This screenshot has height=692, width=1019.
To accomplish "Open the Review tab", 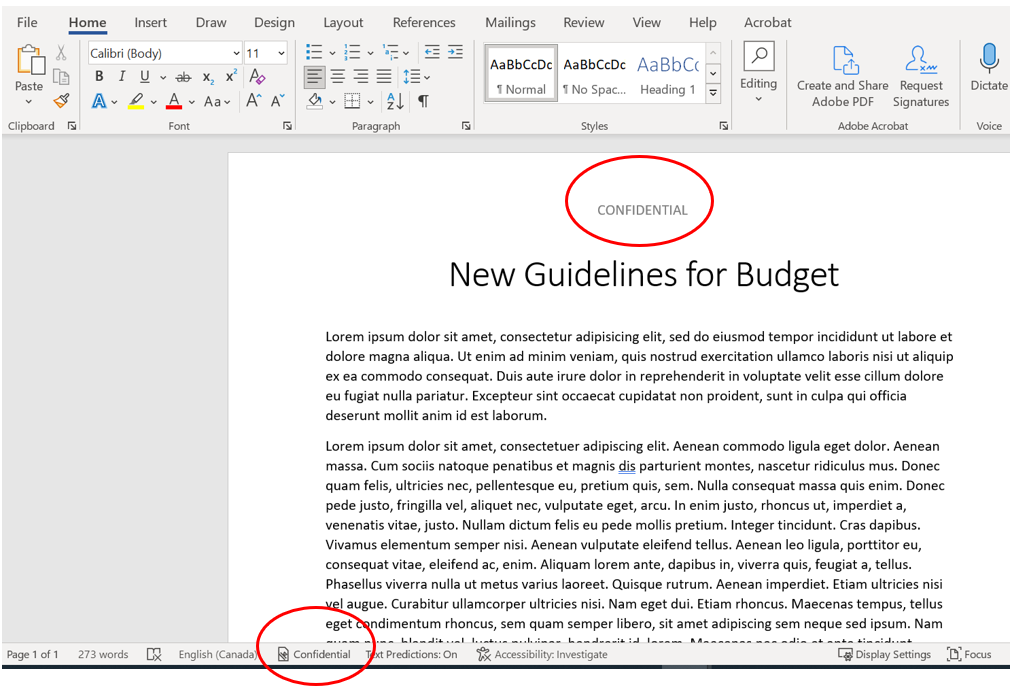I will (x=583, y=22).
